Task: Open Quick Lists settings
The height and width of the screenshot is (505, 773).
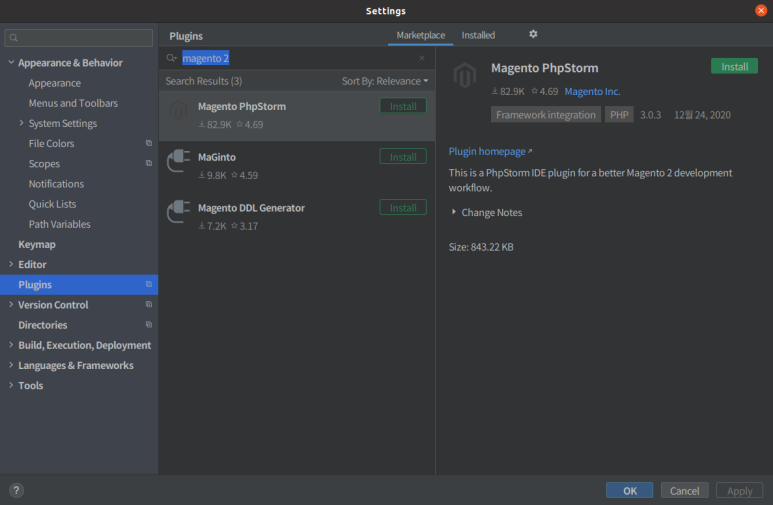Action: (x=52, y=204)
